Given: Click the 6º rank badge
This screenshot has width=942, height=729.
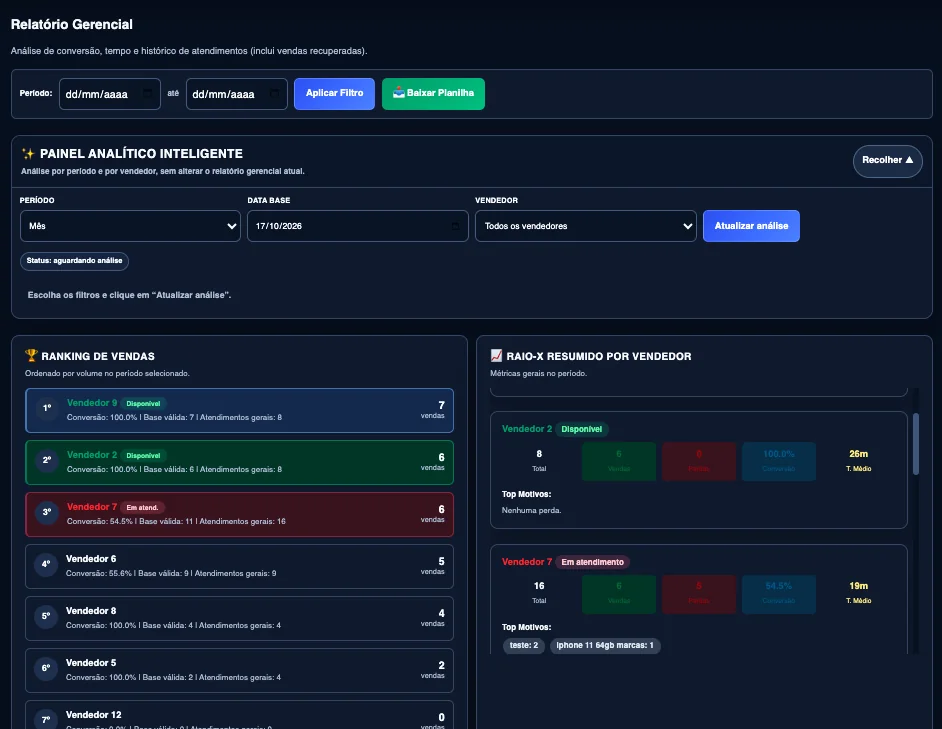Looking at the screenshot, I should pos(46,668).
